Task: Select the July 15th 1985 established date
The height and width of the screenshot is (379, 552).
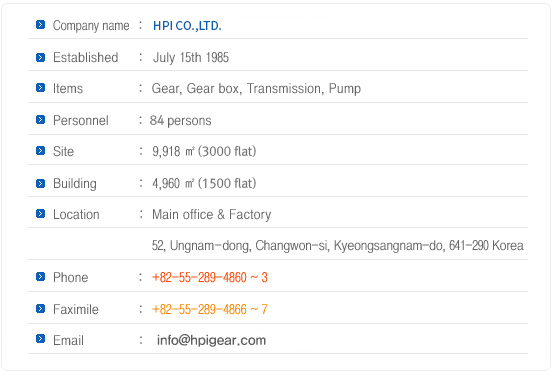Action: (x=191, y=57)
